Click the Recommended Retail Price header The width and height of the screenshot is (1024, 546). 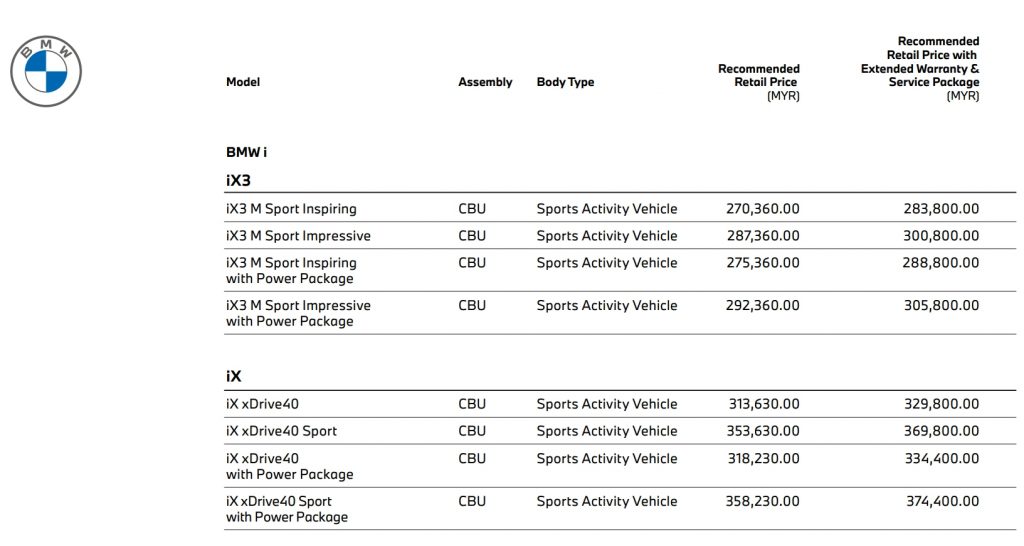click(759, 76)
